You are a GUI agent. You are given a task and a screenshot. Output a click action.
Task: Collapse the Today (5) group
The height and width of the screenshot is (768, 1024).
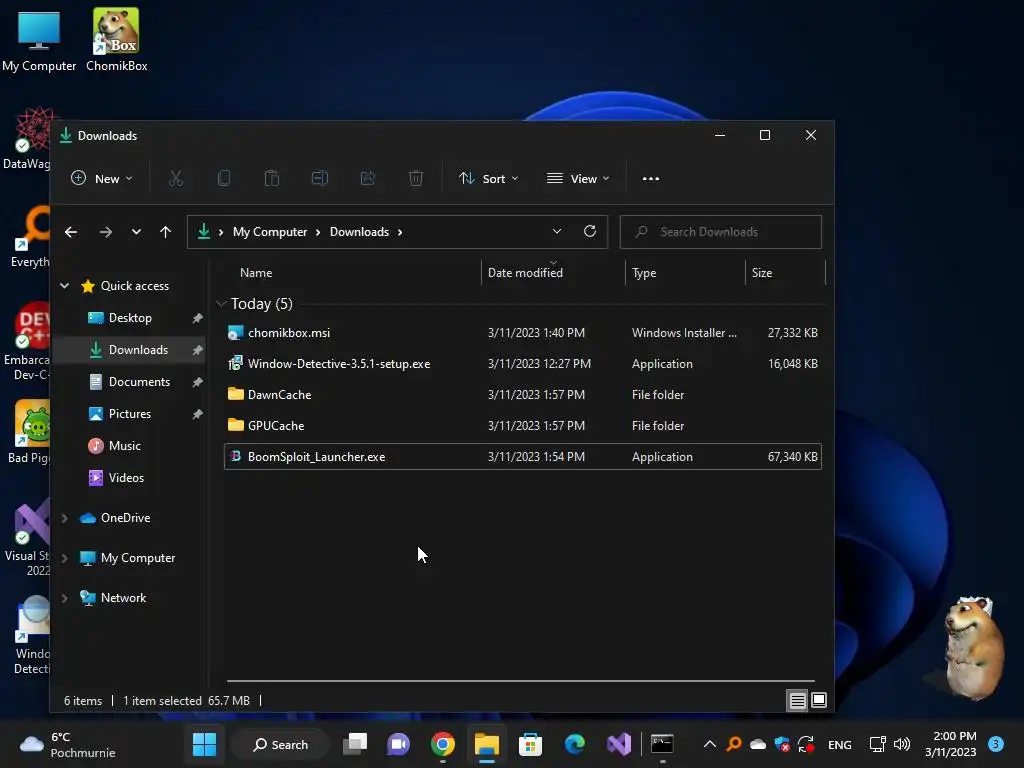[x=221, y=304]
